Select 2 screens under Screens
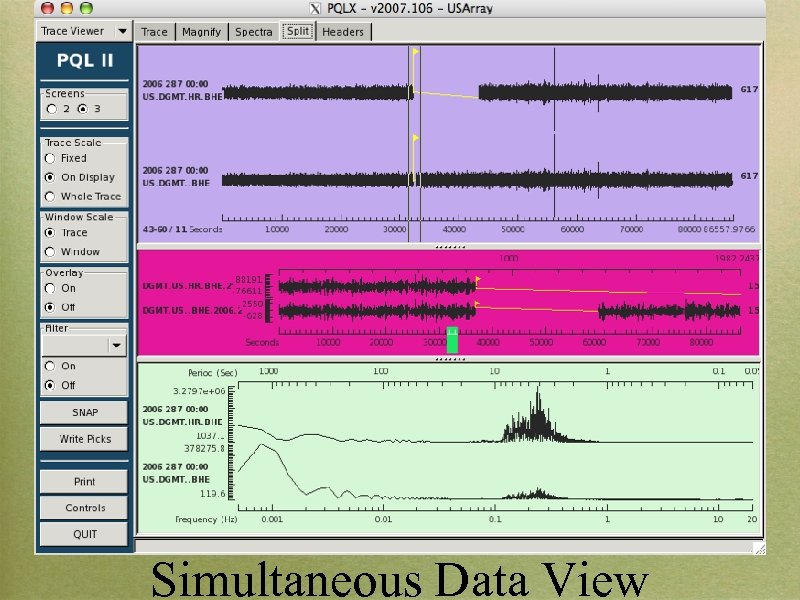Image resolution: width=800 pixels, height=600 pixels. (54, 108)
